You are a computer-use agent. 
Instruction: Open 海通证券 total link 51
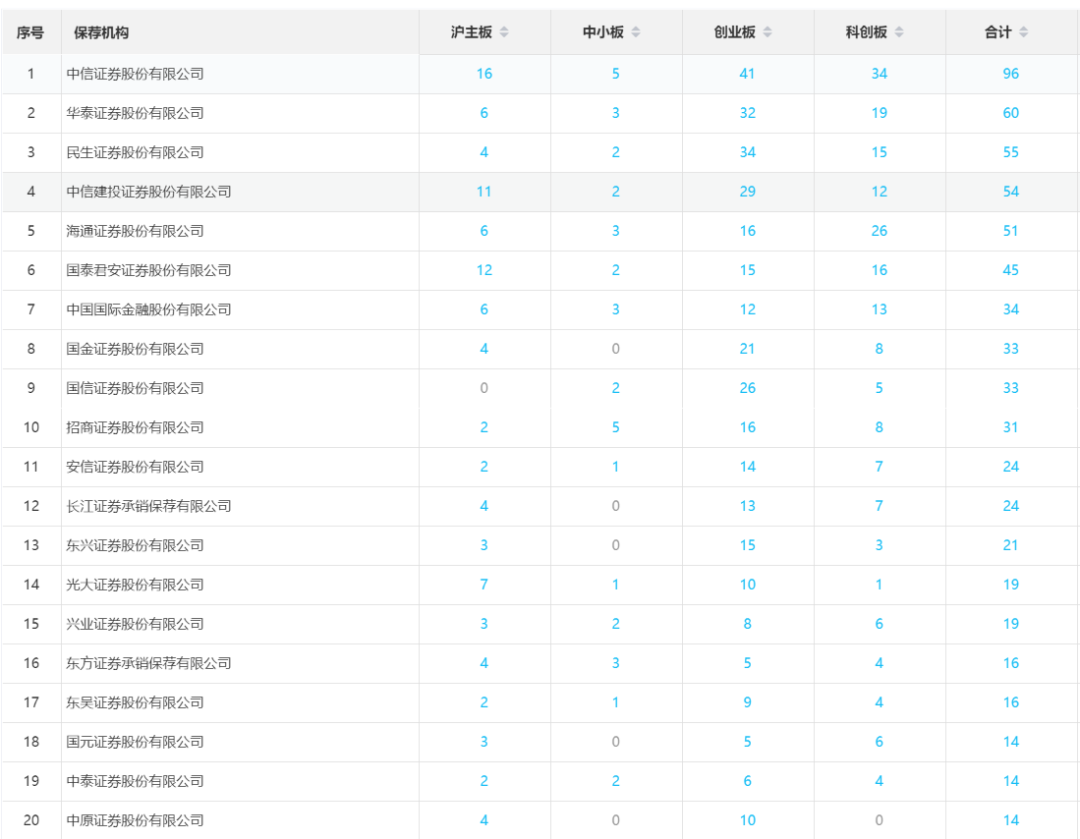[x=1010, y=231]
